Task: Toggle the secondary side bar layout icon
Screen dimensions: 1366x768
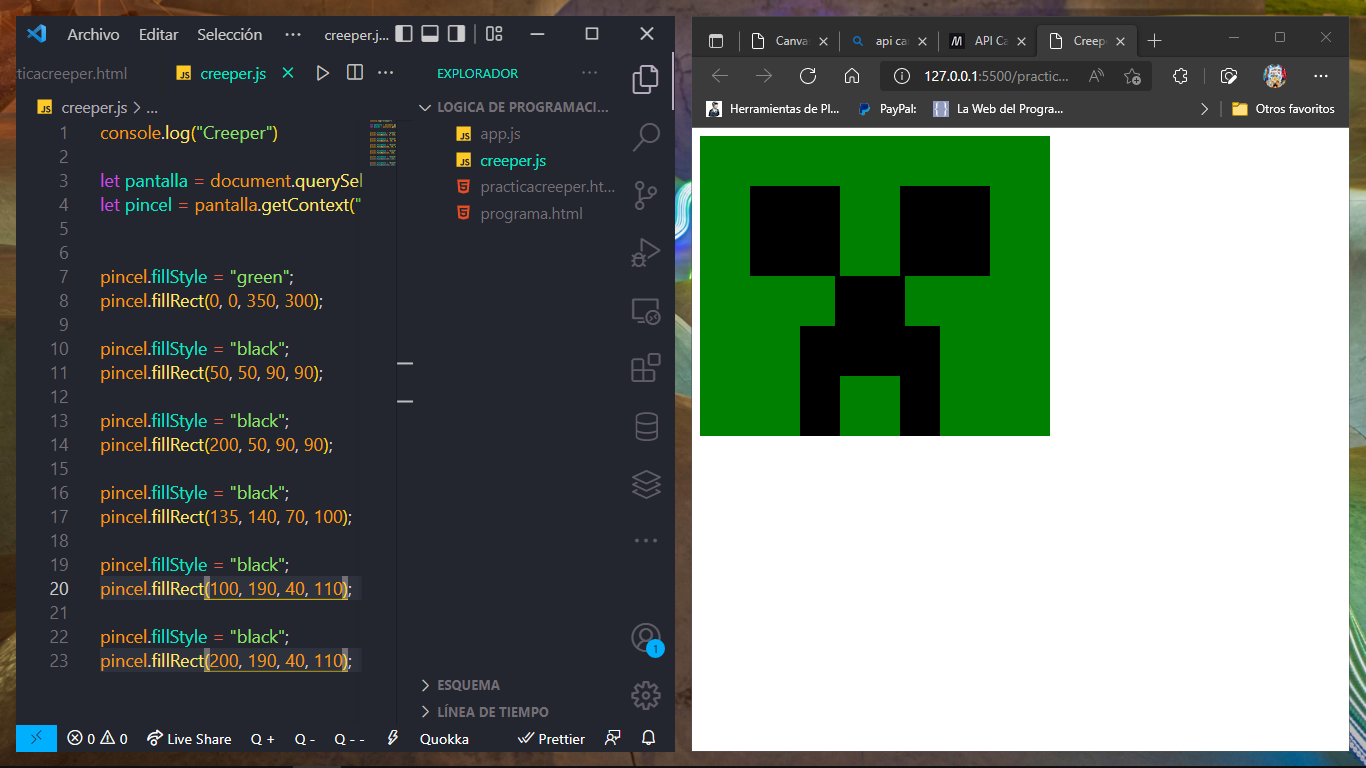Action: [x=456, y=34]
